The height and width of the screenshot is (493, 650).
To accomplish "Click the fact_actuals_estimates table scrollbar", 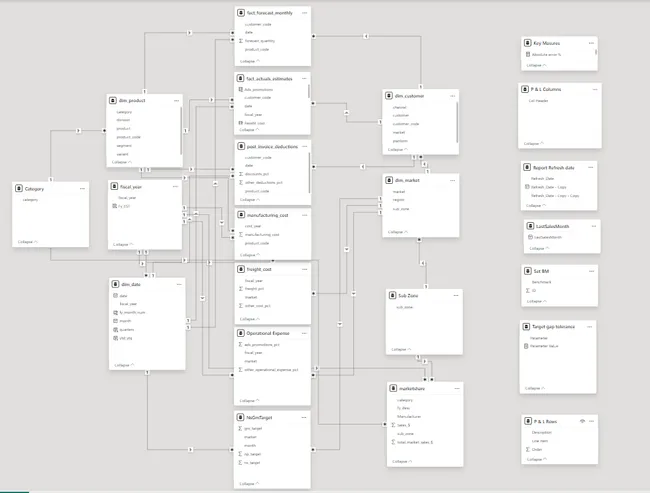I will (x=309, y=91).
